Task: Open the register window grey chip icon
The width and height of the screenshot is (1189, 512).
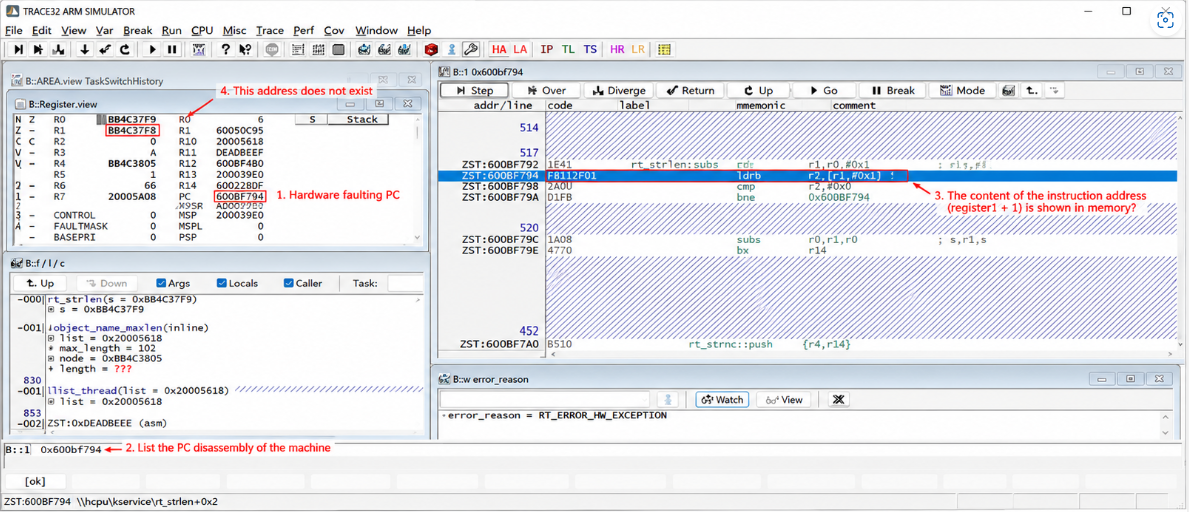Action: coord(337,49)
